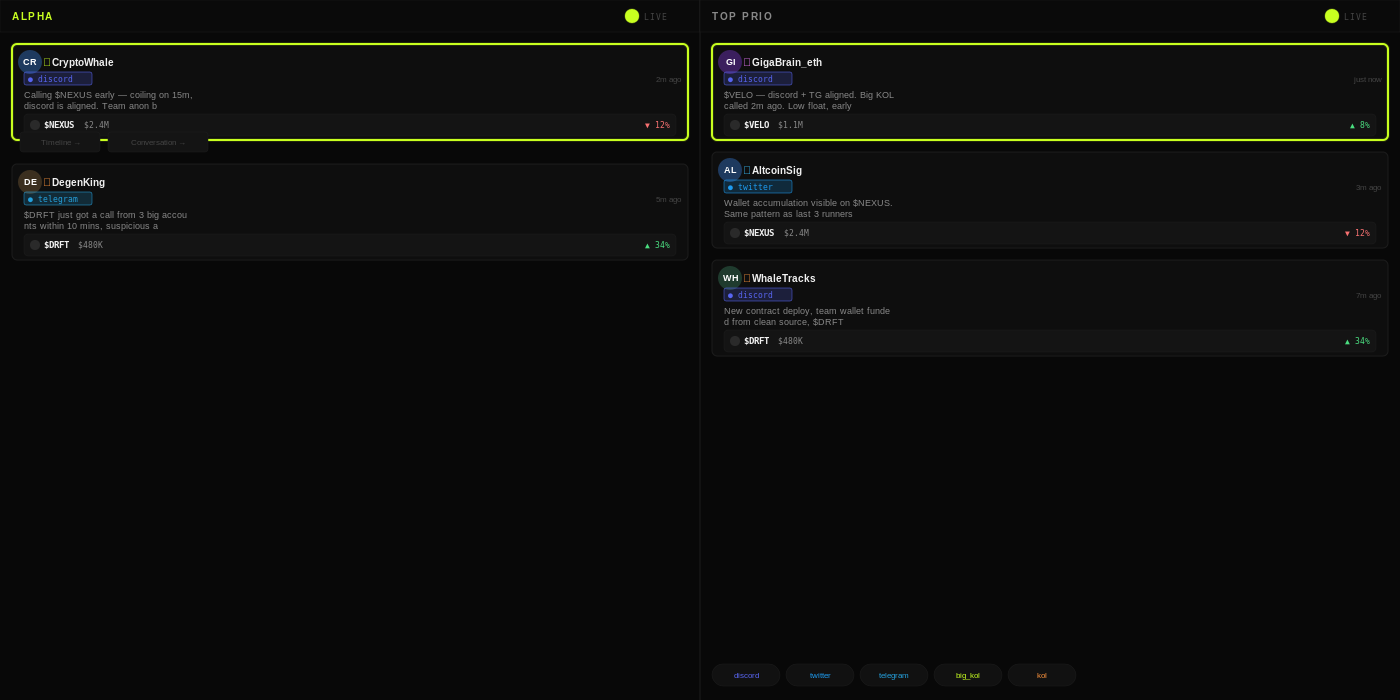Click the 'Calling $NEXUS early' message text

click(x=108, y=100)
